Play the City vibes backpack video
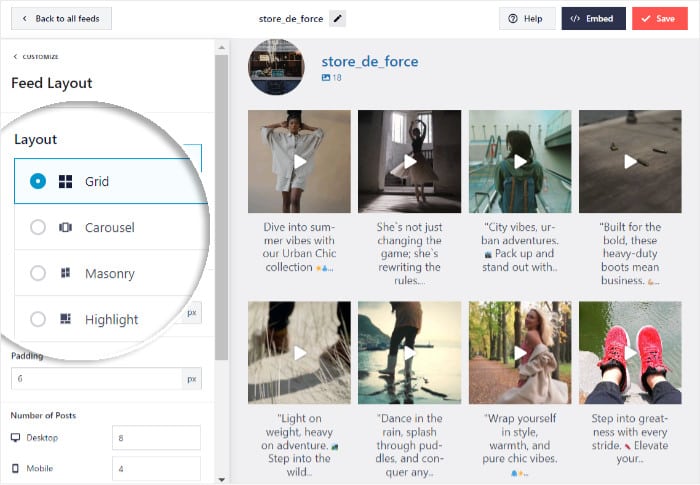 tap(520, 162)
